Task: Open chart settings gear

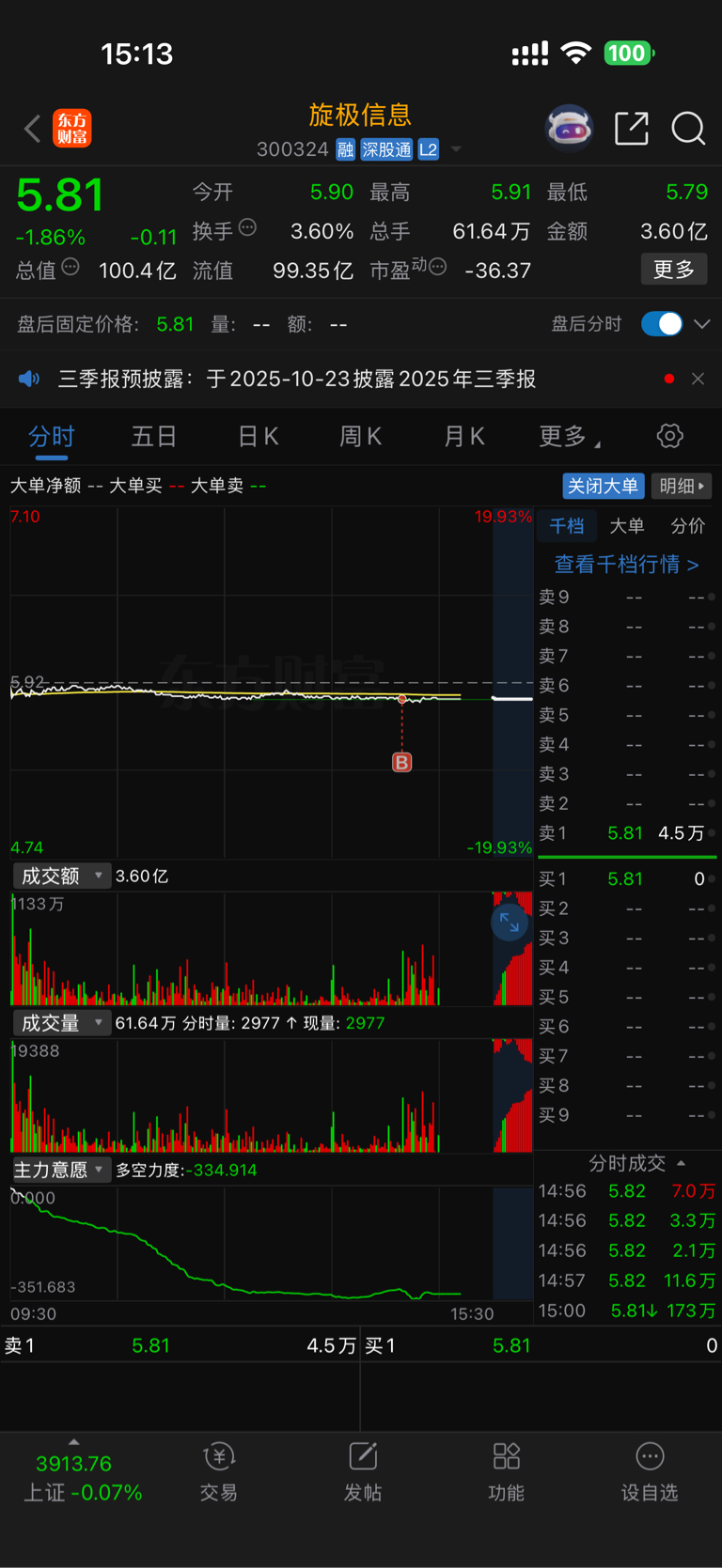Action: tap(669, 436)
